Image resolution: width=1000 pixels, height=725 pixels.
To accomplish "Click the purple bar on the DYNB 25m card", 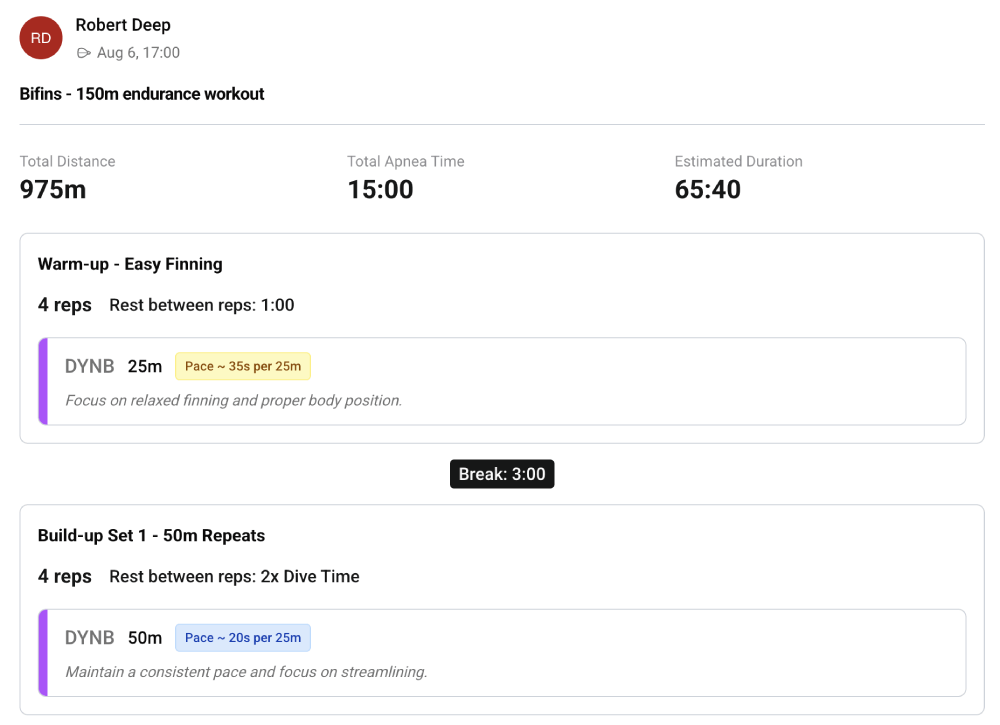I will [43, 381].
